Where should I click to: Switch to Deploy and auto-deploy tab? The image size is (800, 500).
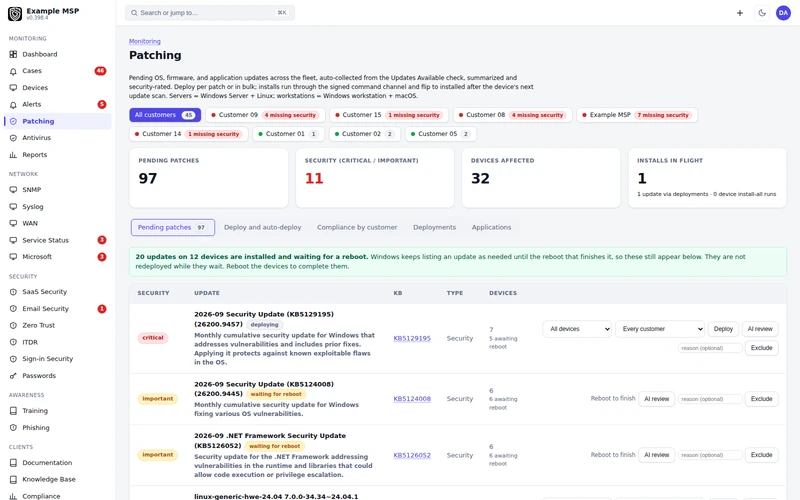(262, 228)
